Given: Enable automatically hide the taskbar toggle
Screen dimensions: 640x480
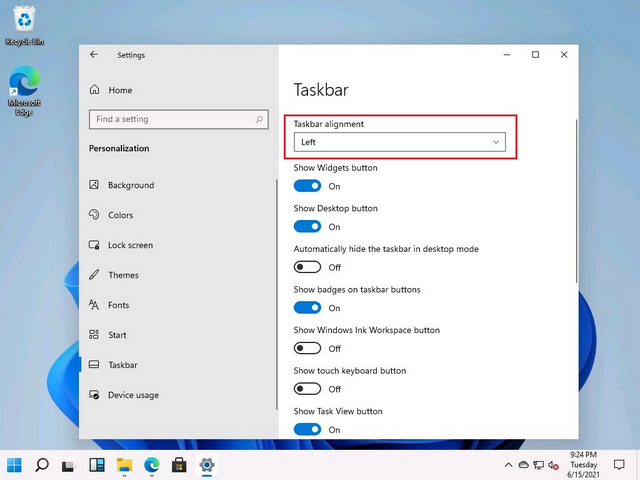Looking at the screenshot, I should [x=307, y=267].
